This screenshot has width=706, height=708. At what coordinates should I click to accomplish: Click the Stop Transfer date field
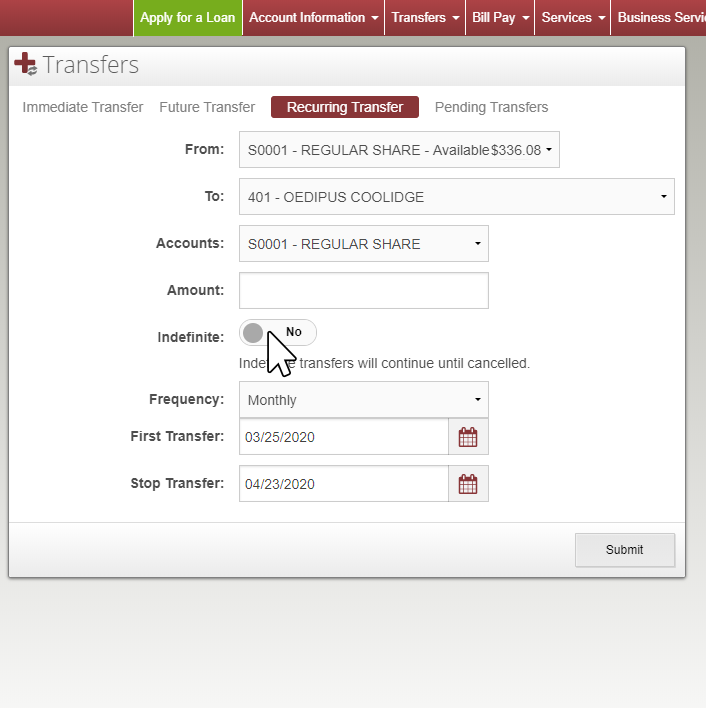coord(343,484)
